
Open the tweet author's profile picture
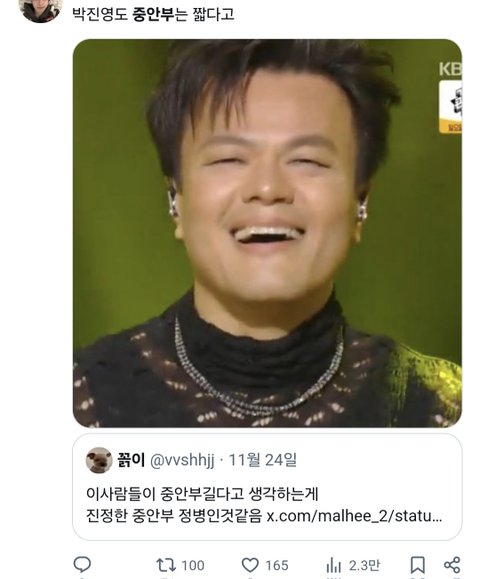point(41,9)
